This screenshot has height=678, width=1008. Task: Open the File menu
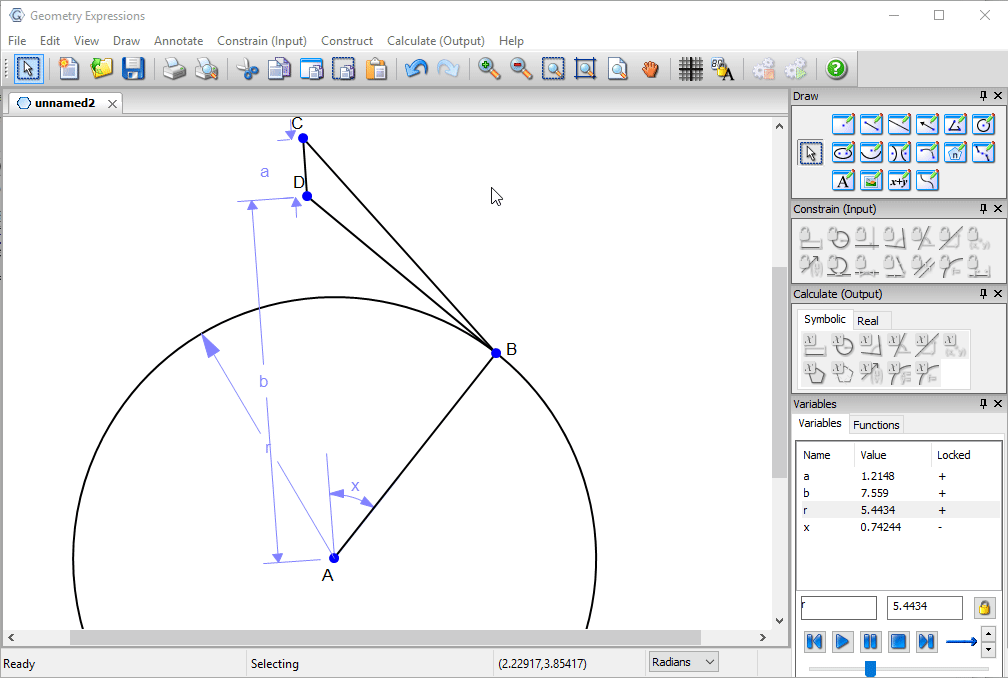17,40
